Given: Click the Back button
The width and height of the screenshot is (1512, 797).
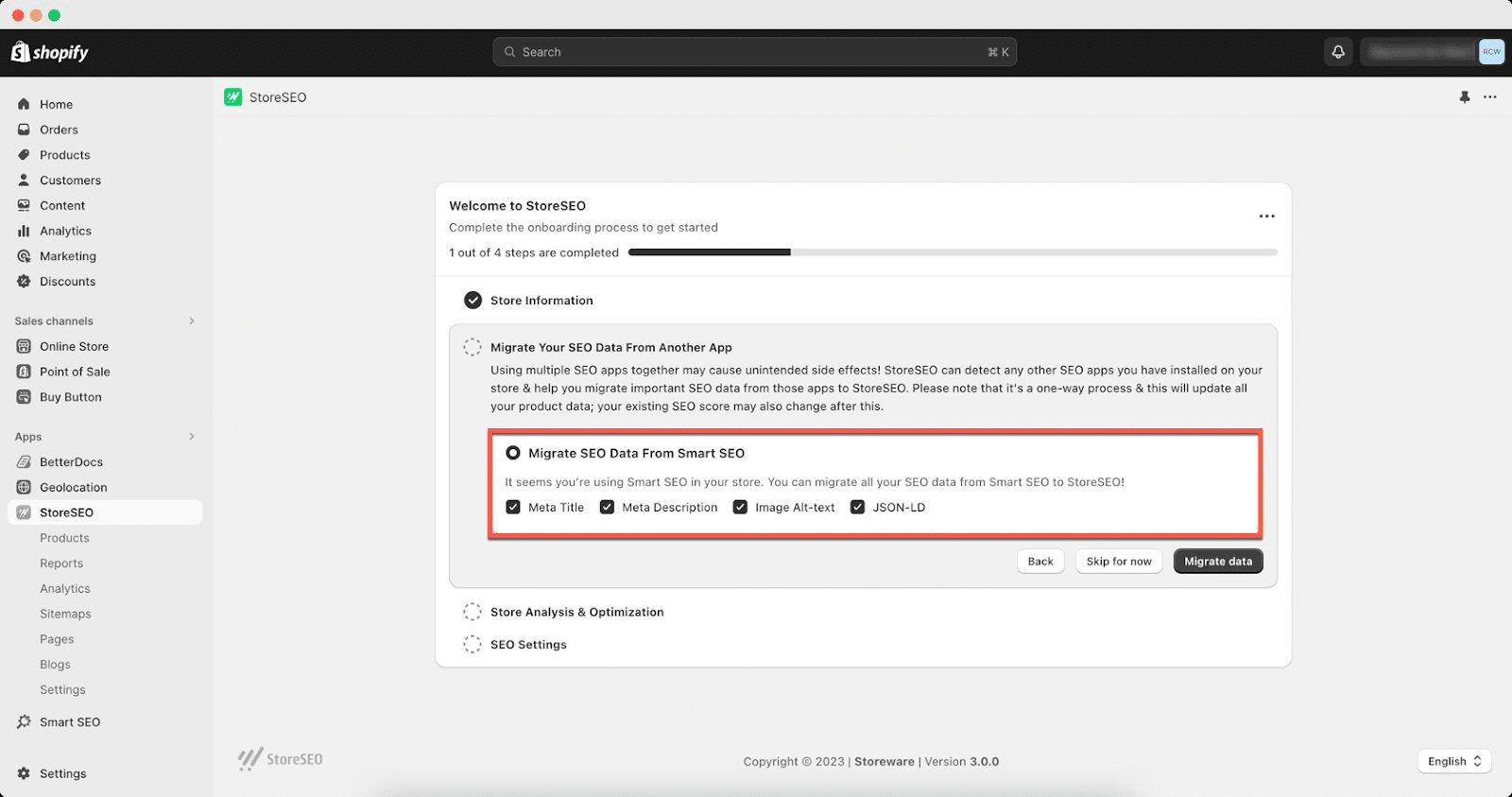Looking at the screenshot, I should pos(1040,561).
